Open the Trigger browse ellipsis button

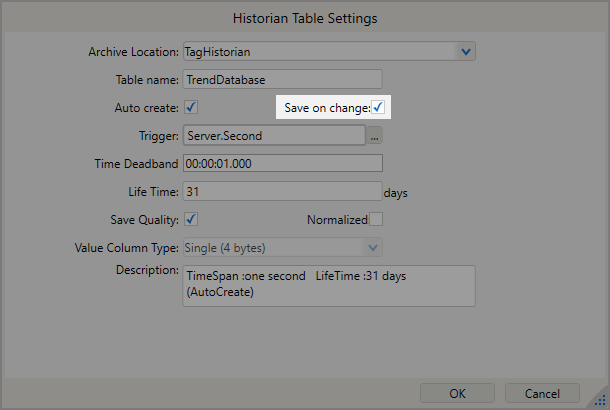(375, 135)
